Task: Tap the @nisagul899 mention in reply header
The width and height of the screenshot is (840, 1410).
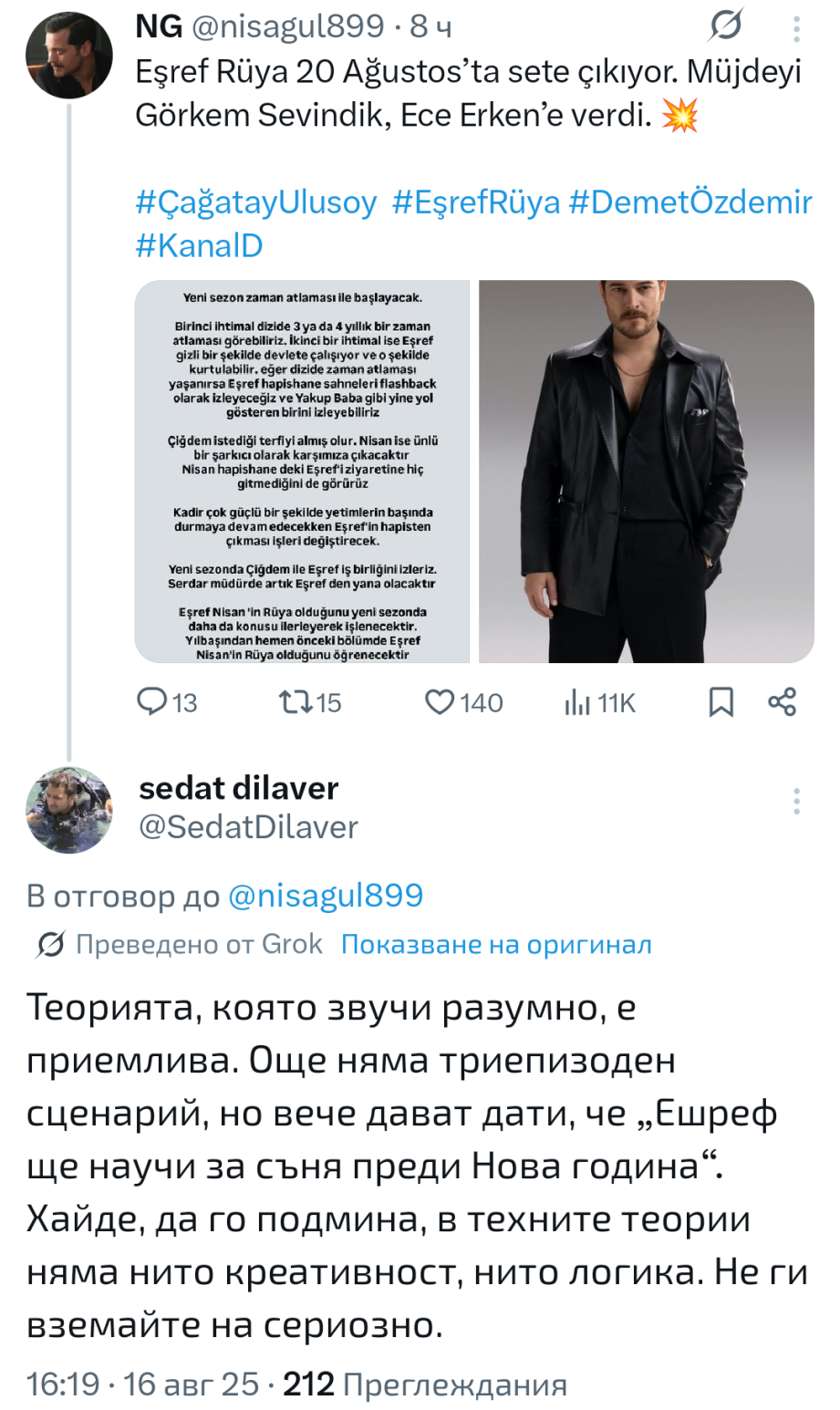Action: 325,896
